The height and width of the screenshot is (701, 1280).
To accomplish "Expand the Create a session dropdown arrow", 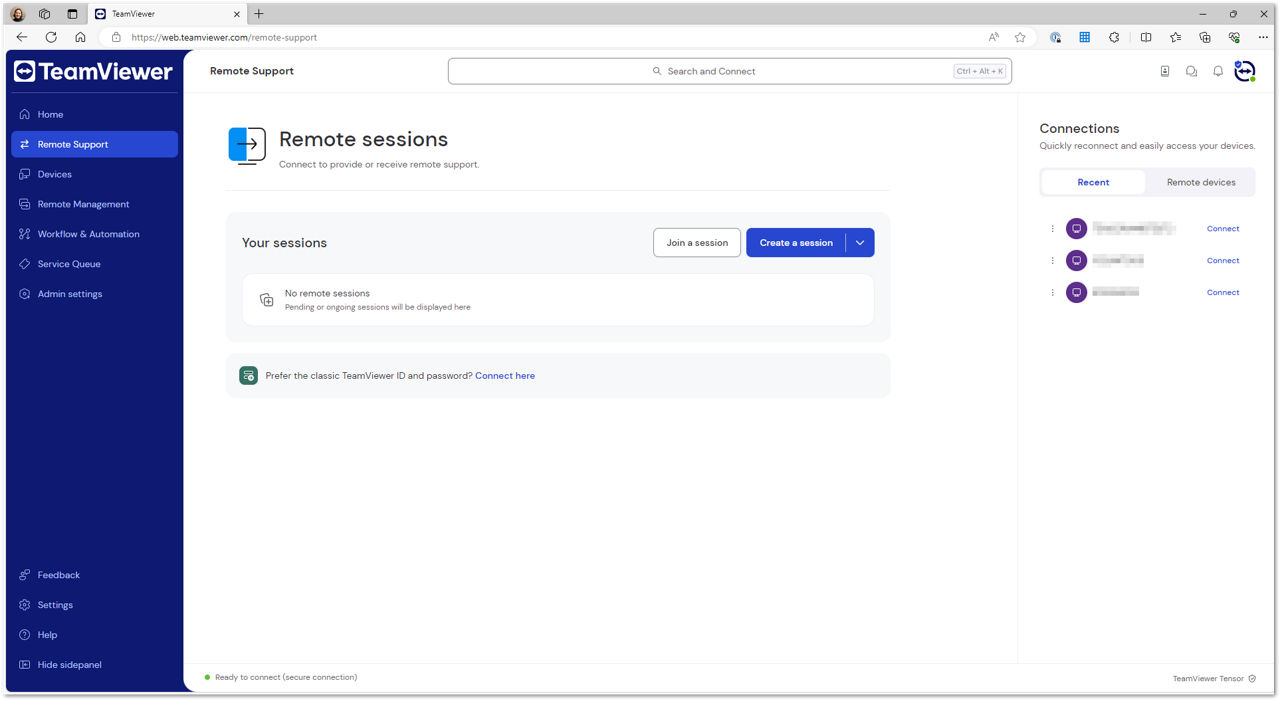I will pos(860,243).
